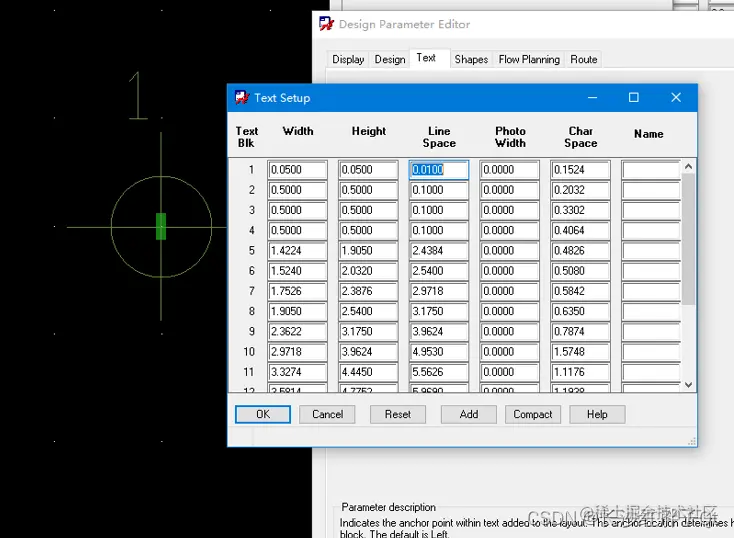The height and width of the screenshot is (538, 734).
Task: Click Line Space field showing 3.1750
Action: click(439, 311)
